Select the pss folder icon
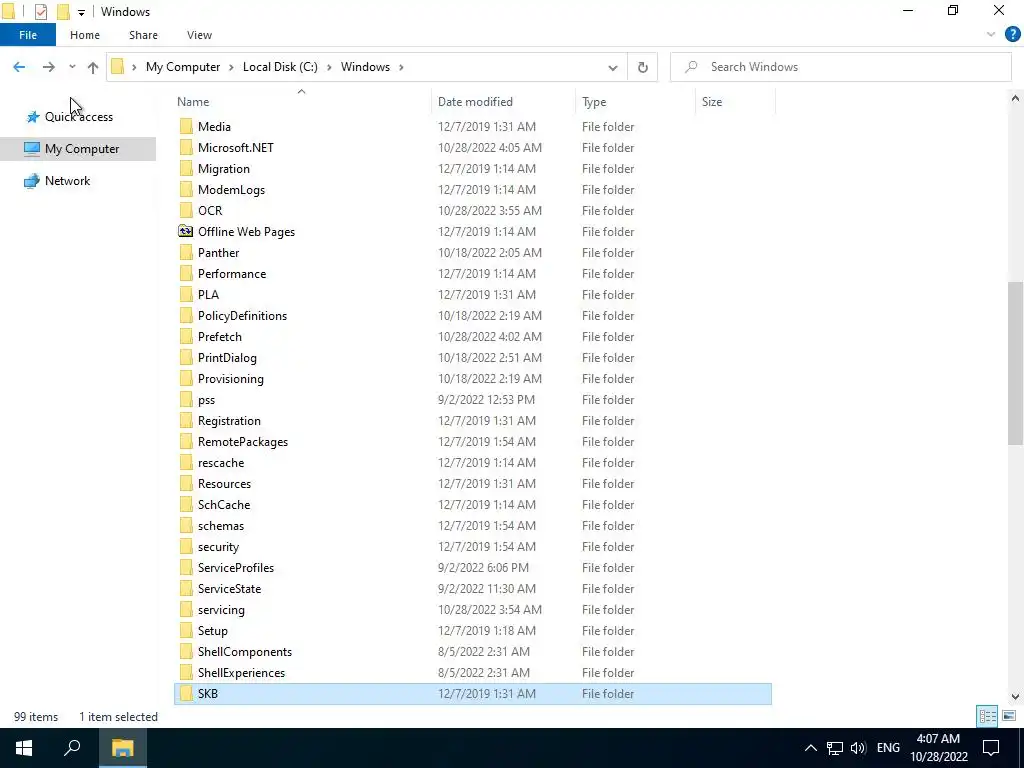Screen dimensions: 1024x768 [x=186, y=400]
